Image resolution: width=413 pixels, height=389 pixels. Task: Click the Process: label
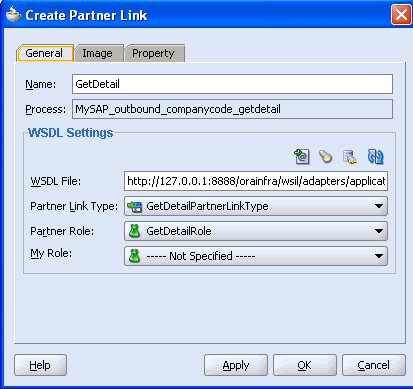coord(46,109)
